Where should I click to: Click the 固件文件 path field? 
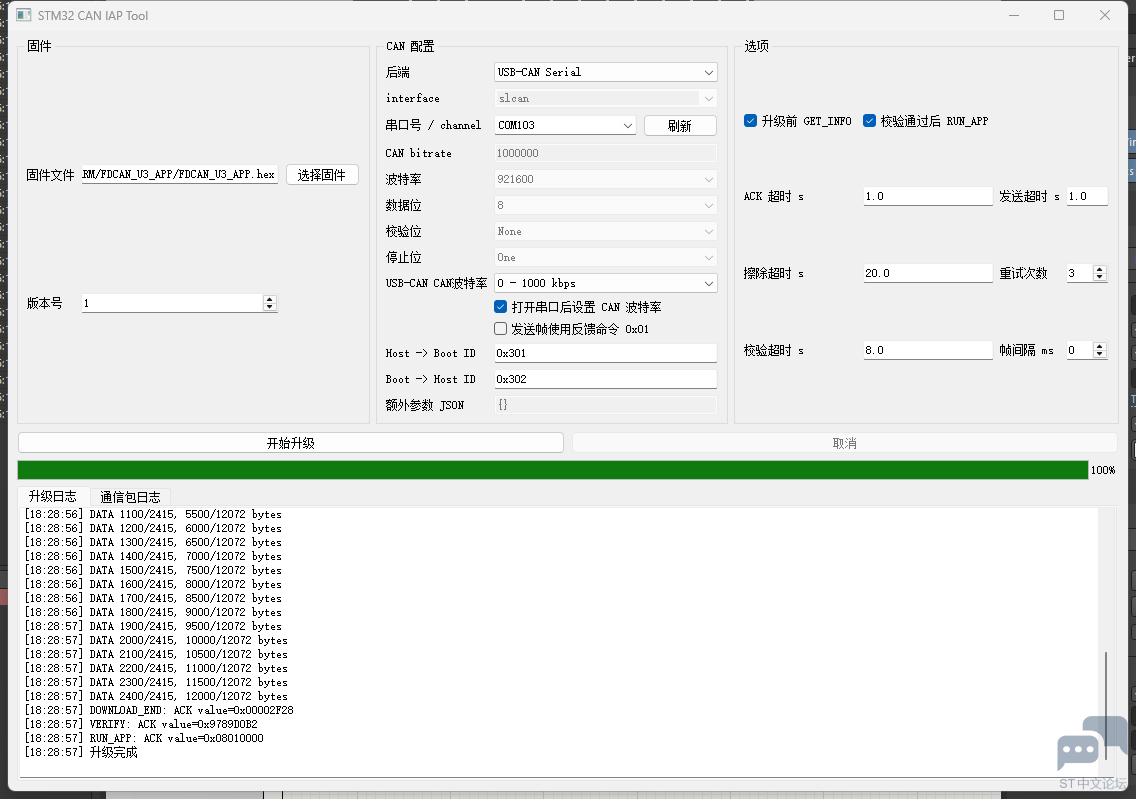click(x=180, y=175)
